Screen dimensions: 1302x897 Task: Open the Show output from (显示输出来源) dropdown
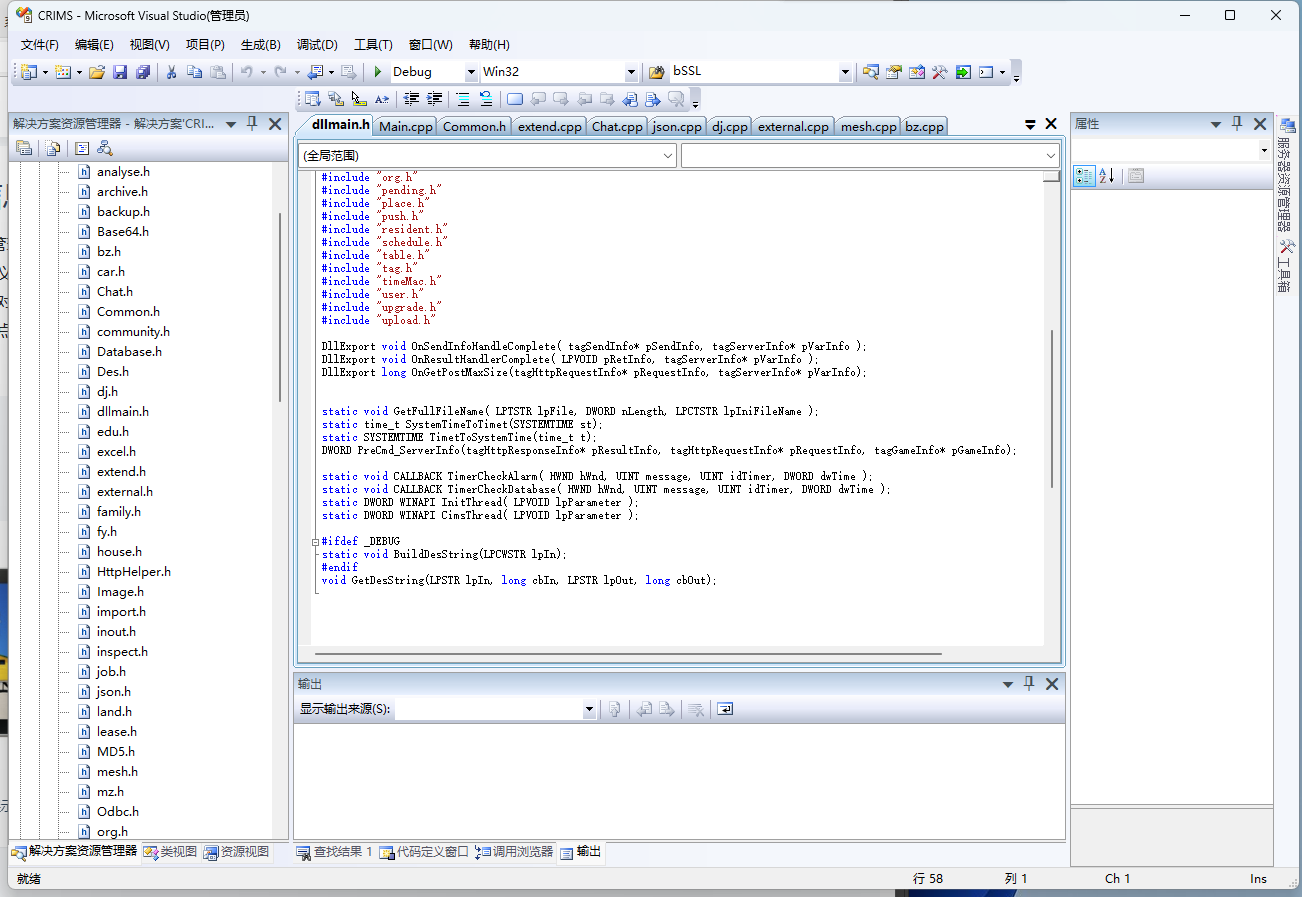589,709
